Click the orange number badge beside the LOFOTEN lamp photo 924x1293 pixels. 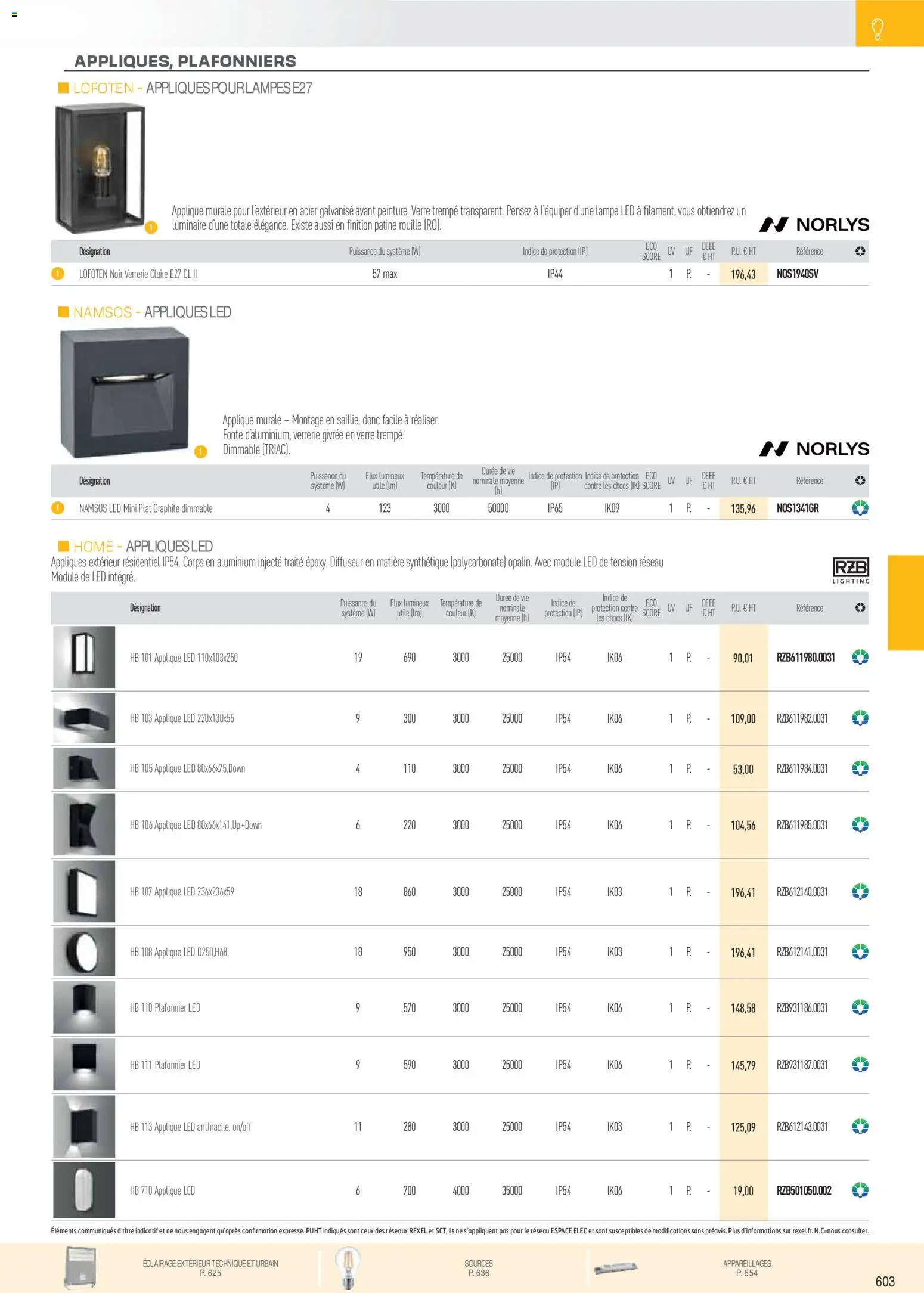(x=151, y=228)
